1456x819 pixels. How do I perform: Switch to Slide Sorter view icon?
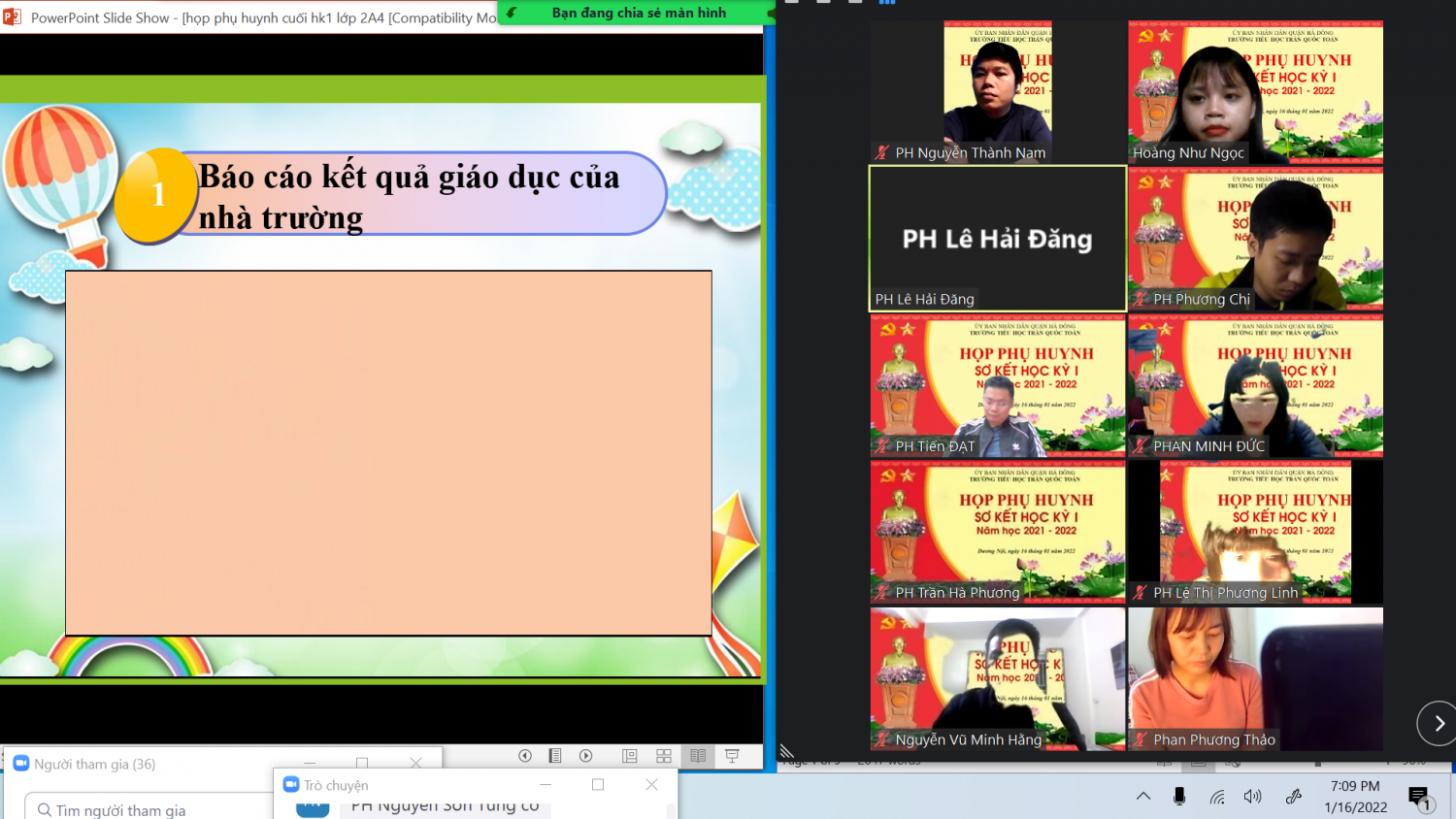pos(664,756)
